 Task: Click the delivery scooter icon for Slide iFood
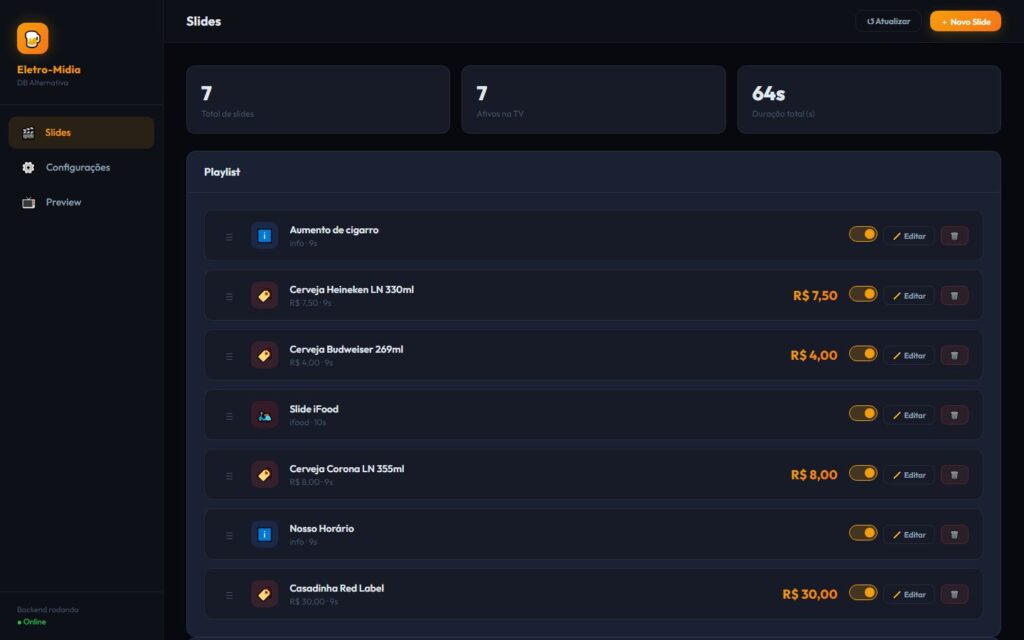tap(264, 415)
